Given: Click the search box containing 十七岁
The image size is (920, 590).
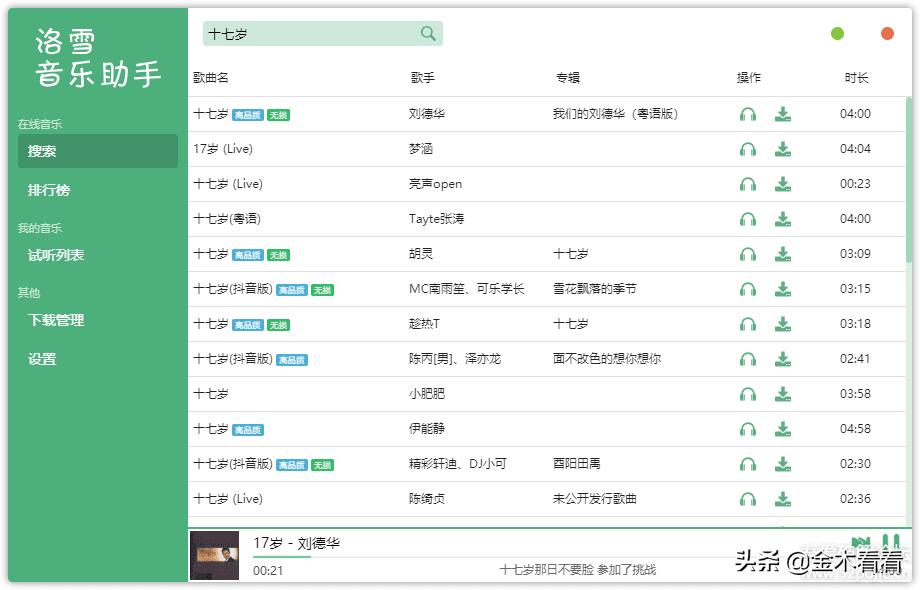Looking at the screenshot, I should (x=310, y=34).
